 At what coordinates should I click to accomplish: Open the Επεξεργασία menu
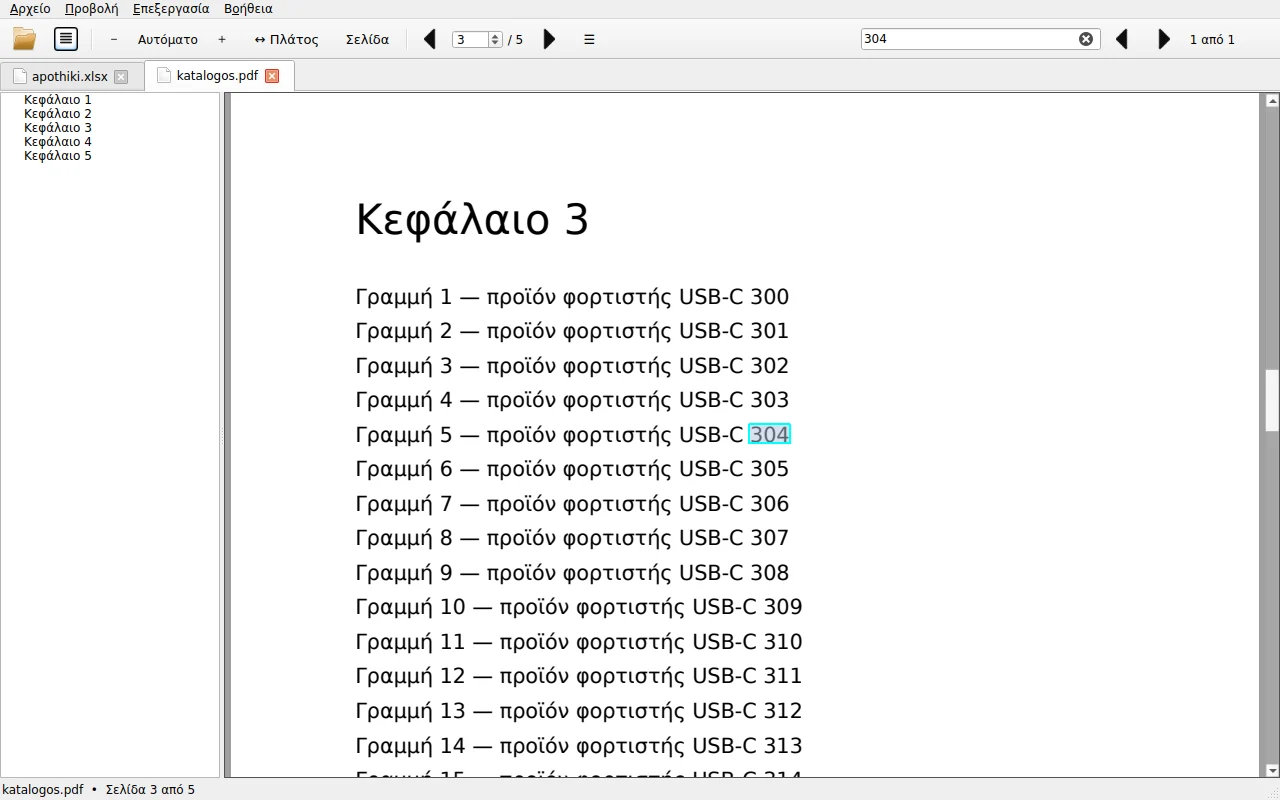pyautogui.click(x=171, y=9)
